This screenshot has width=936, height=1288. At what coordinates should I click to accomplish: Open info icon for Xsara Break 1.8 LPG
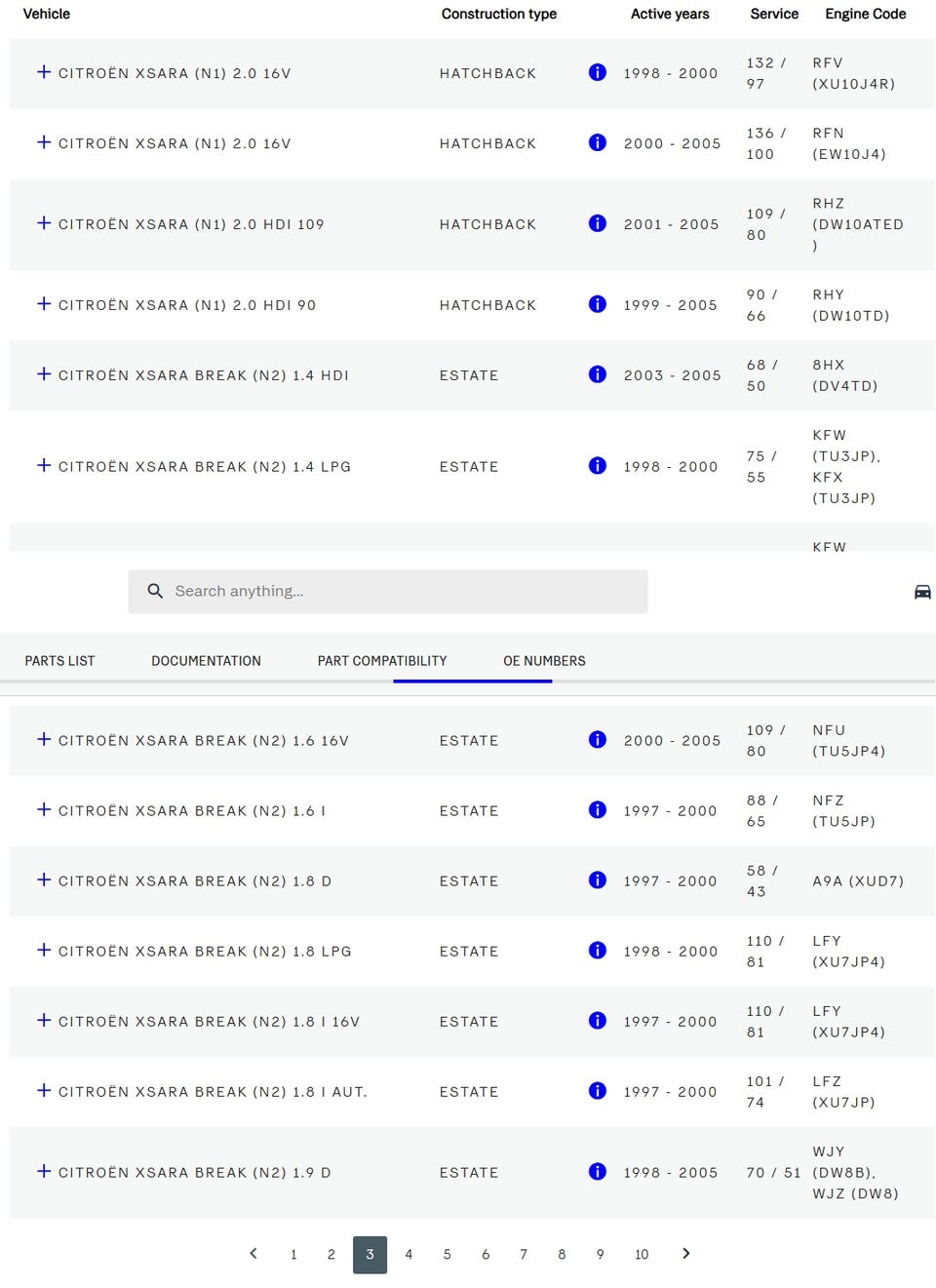[598, 951]
